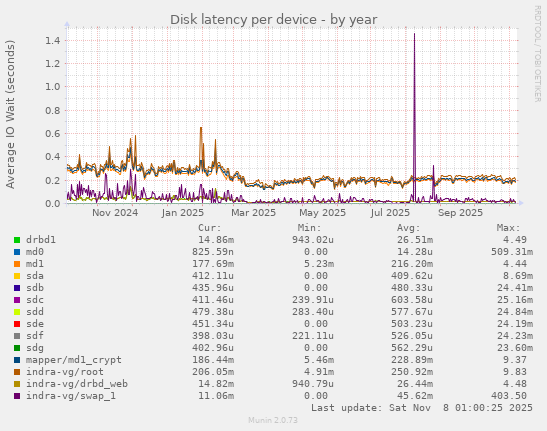
Task: Click the green drbd1 legend swatch
Action: (17, 240)
